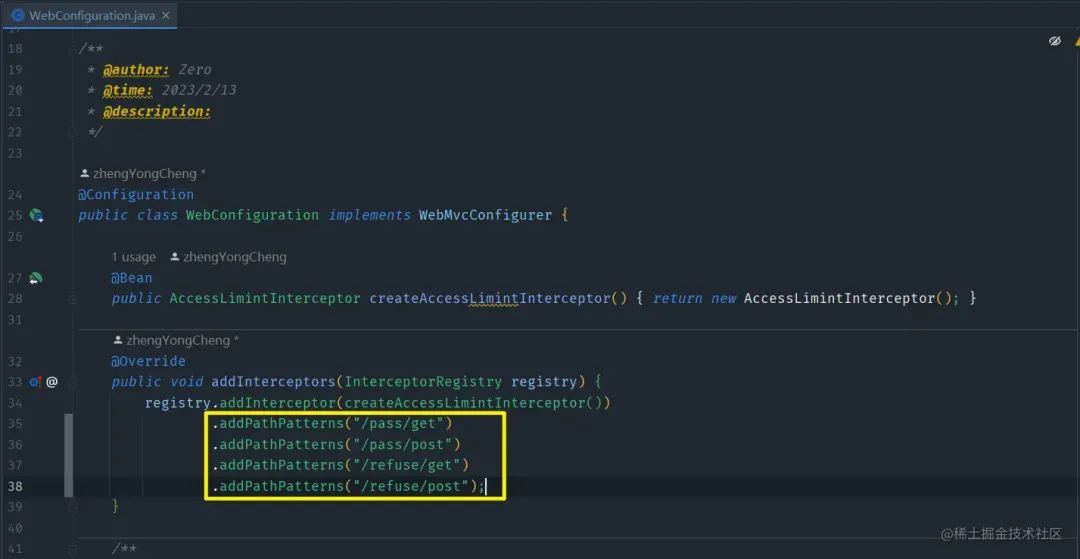Collapse the addInterceptors method at its declaration
The image size is (1080, 559).
coord(72,382)
